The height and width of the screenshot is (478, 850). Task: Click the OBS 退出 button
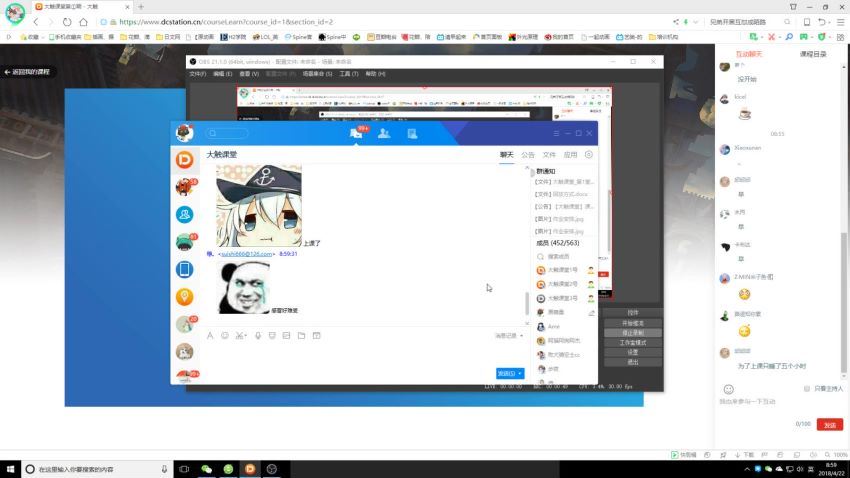[x=633, y=362]
